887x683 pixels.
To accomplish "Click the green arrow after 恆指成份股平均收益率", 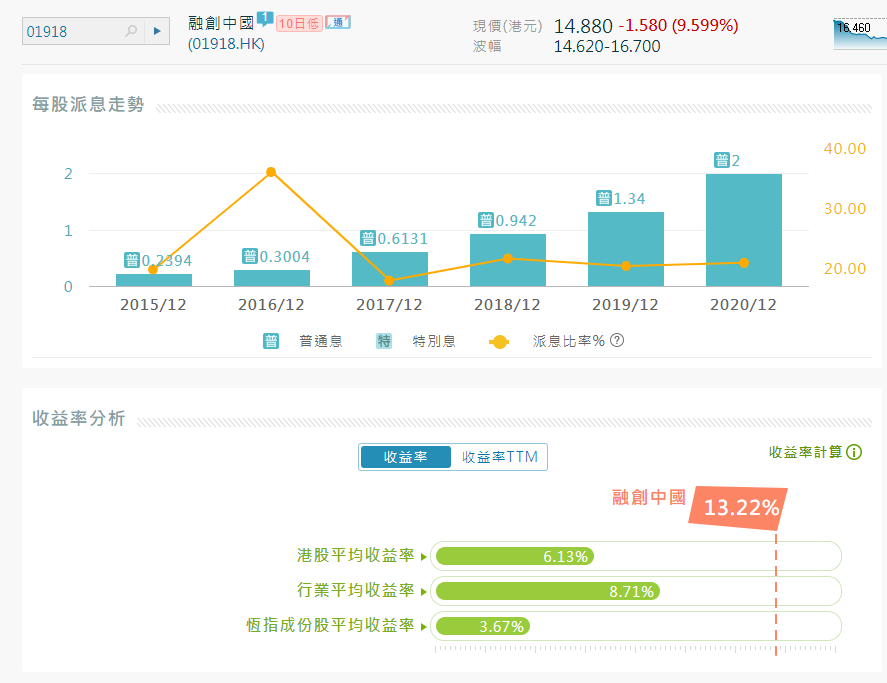I will pyautogui.click(x=424, y=627).
